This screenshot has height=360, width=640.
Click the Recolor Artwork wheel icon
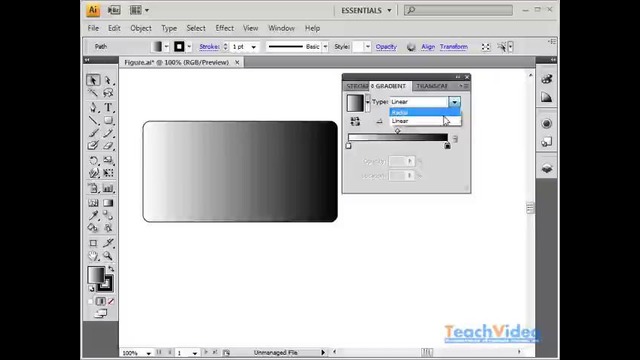tap(411, 47)
